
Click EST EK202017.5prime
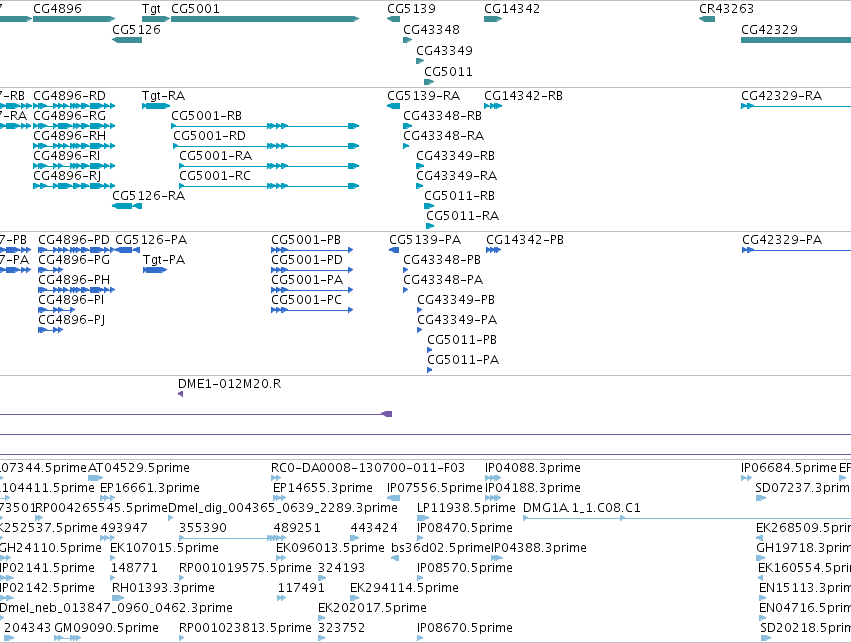(x=372, y=608)
